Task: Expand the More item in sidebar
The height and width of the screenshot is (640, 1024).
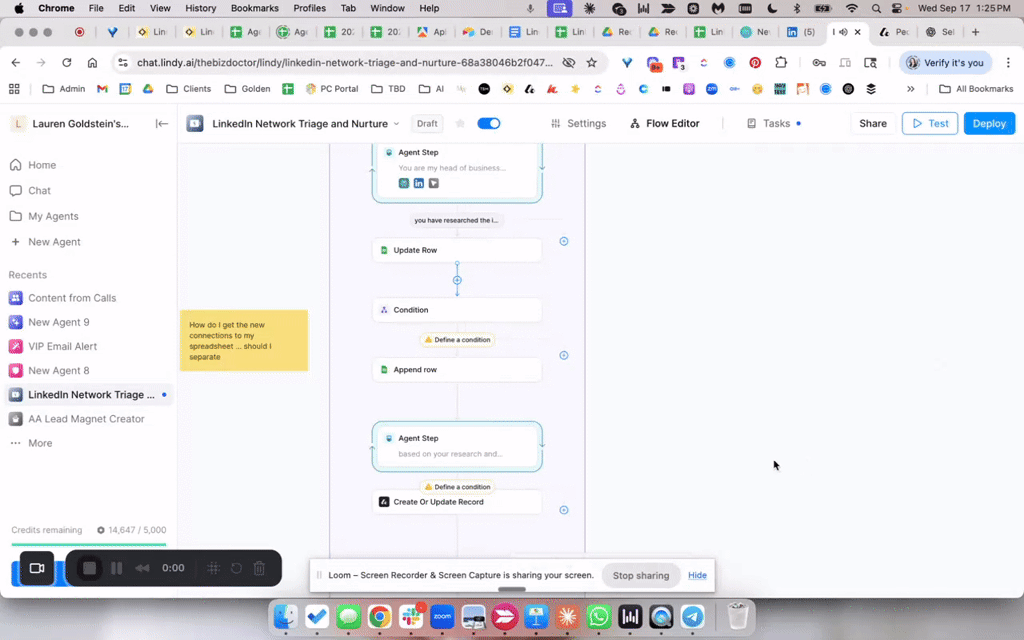Action: pyautogui.click(x=40, y=443)
